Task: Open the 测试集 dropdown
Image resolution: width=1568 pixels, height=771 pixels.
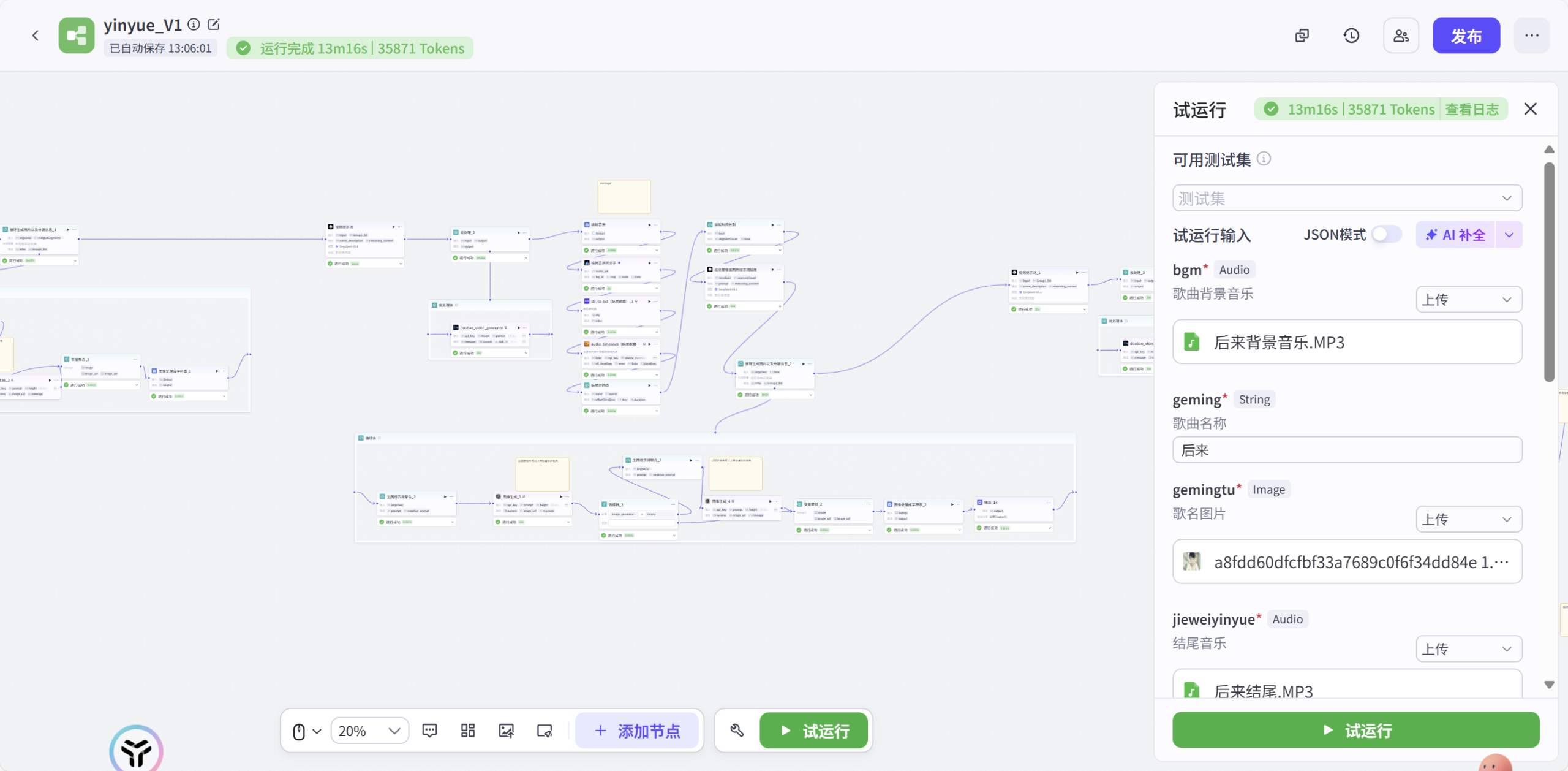Action: coord(1347,199)
